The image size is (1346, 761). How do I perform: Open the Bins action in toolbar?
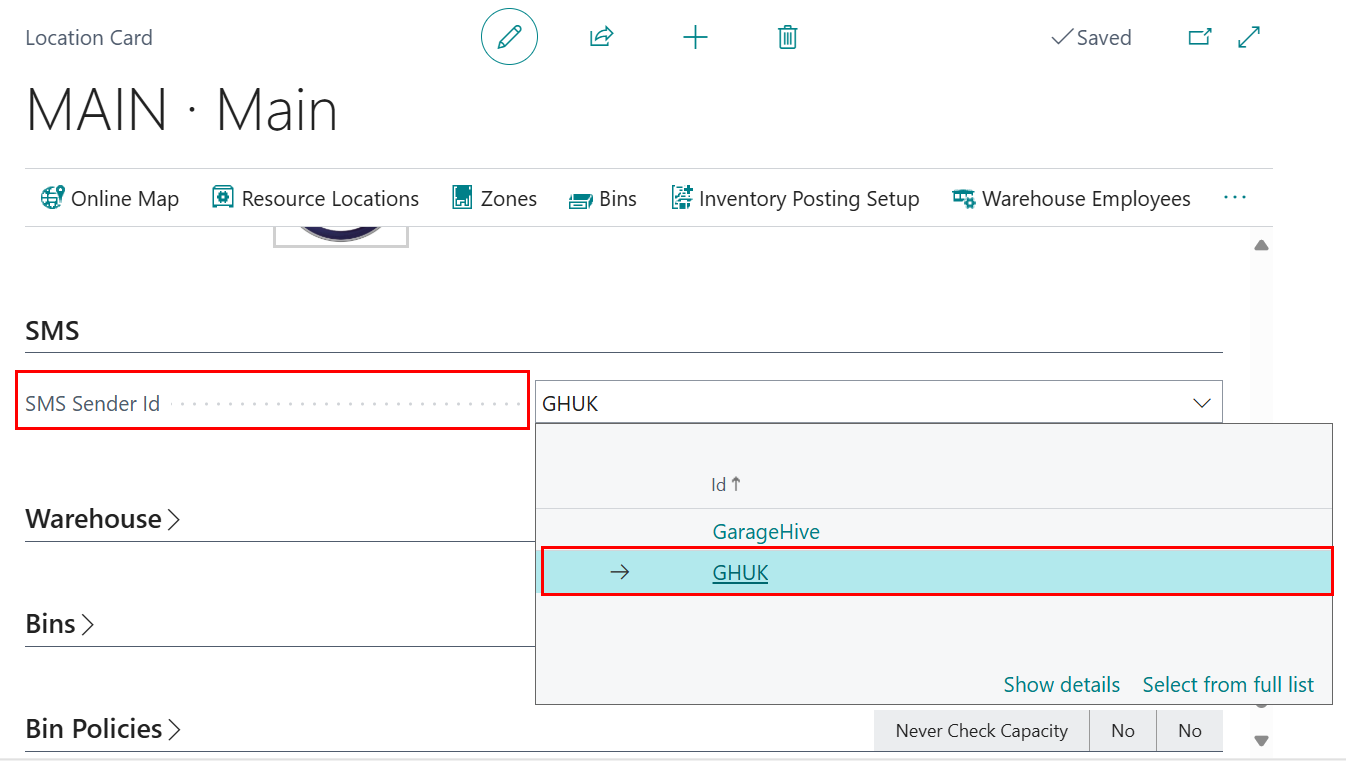click(x=603, y=198)
